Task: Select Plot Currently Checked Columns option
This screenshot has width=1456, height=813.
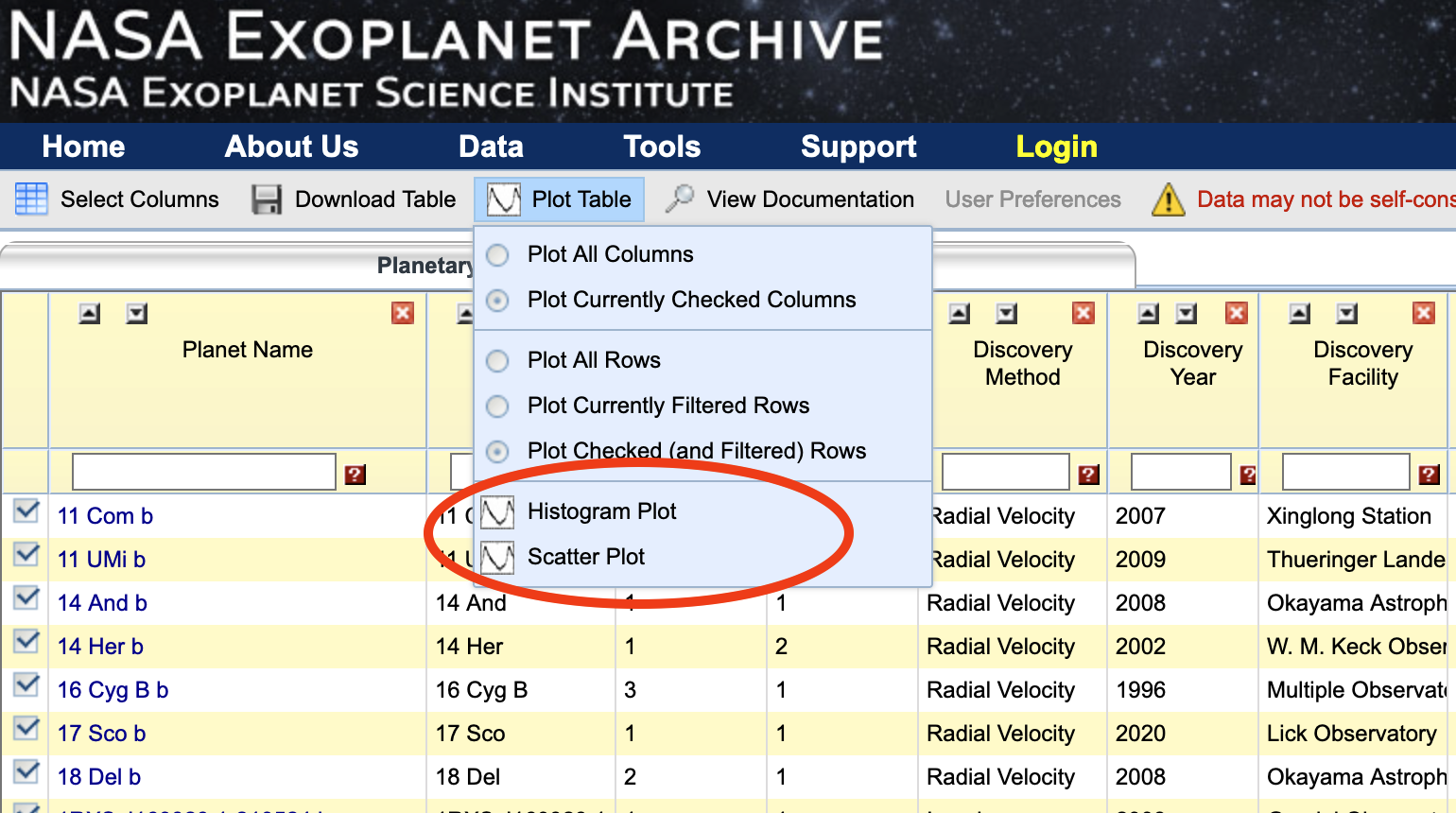Action: click(x=497, y=301)
